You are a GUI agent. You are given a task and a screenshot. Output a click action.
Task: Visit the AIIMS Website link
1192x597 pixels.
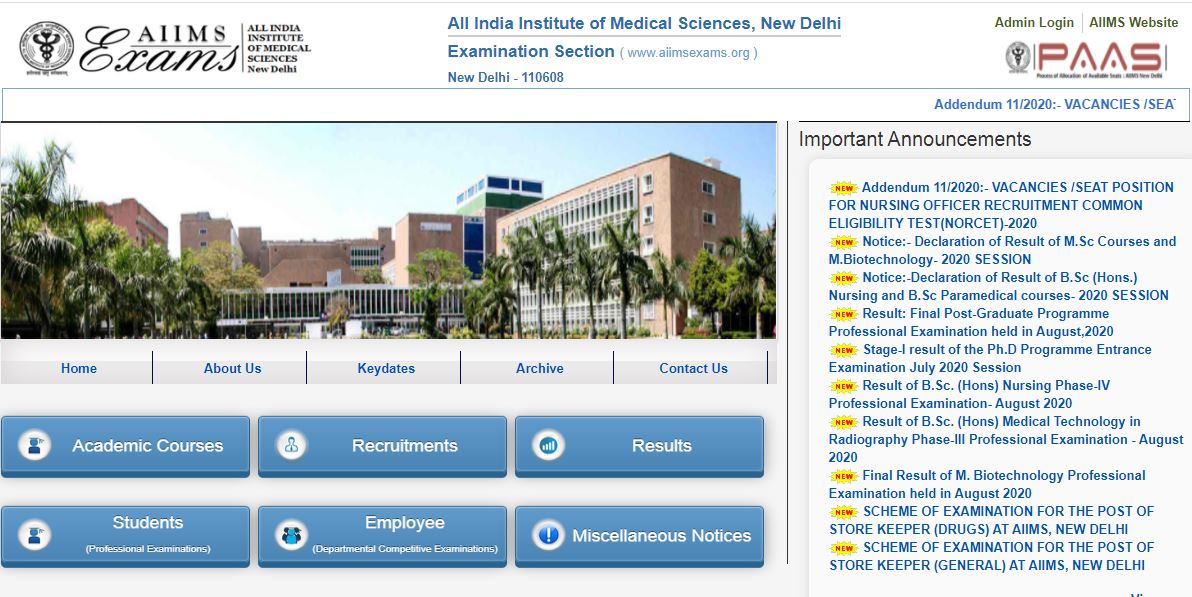(x=1133, y=23)
